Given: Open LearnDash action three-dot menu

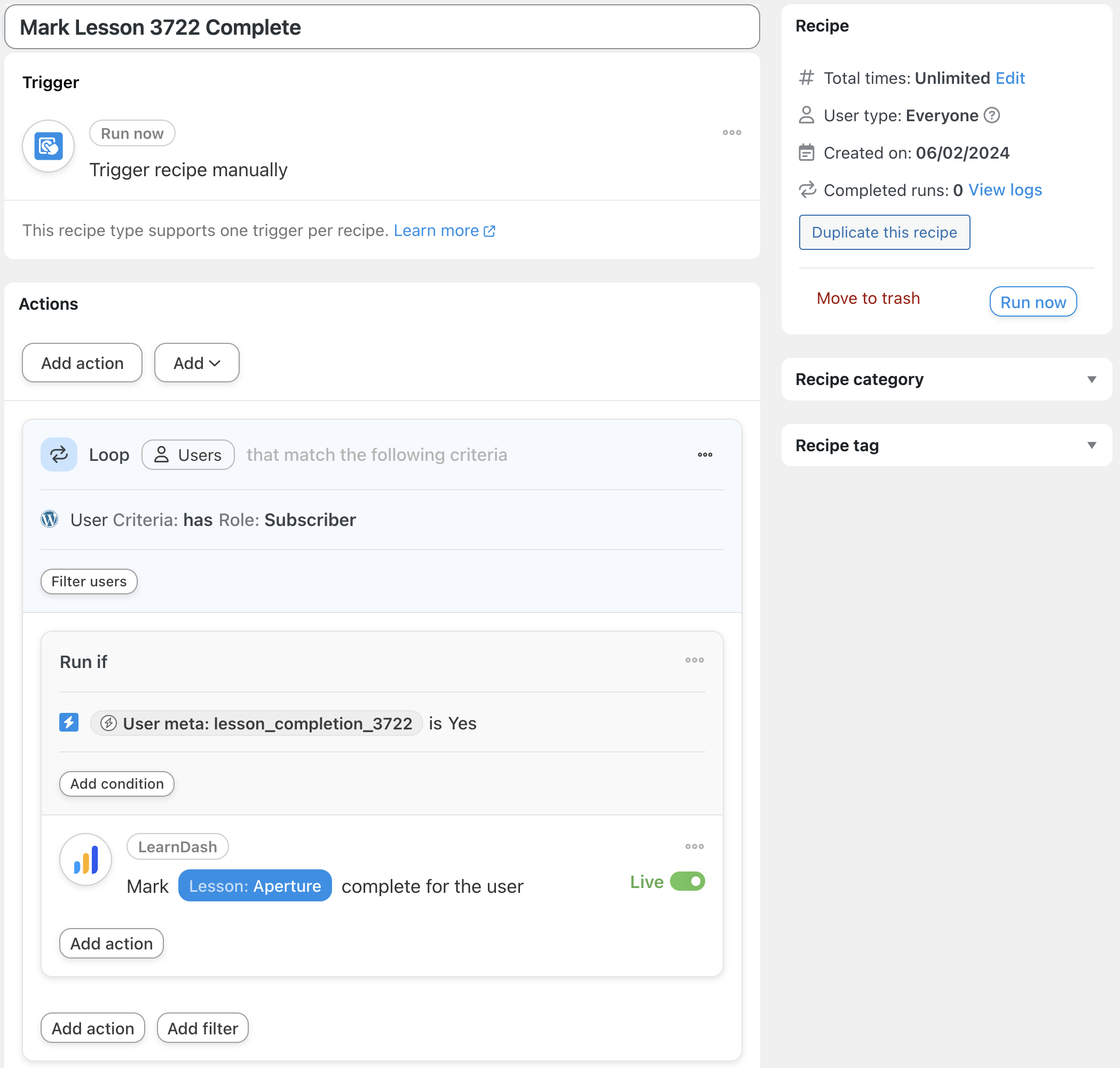Looking at the screenshot, I should (x=694, y=846).
